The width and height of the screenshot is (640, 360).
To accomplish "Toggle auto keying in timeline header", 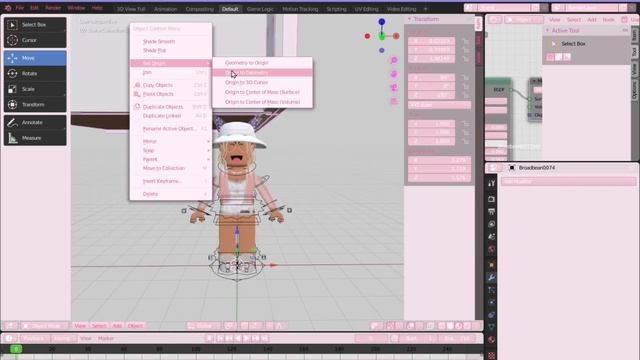I will [209, 338].
